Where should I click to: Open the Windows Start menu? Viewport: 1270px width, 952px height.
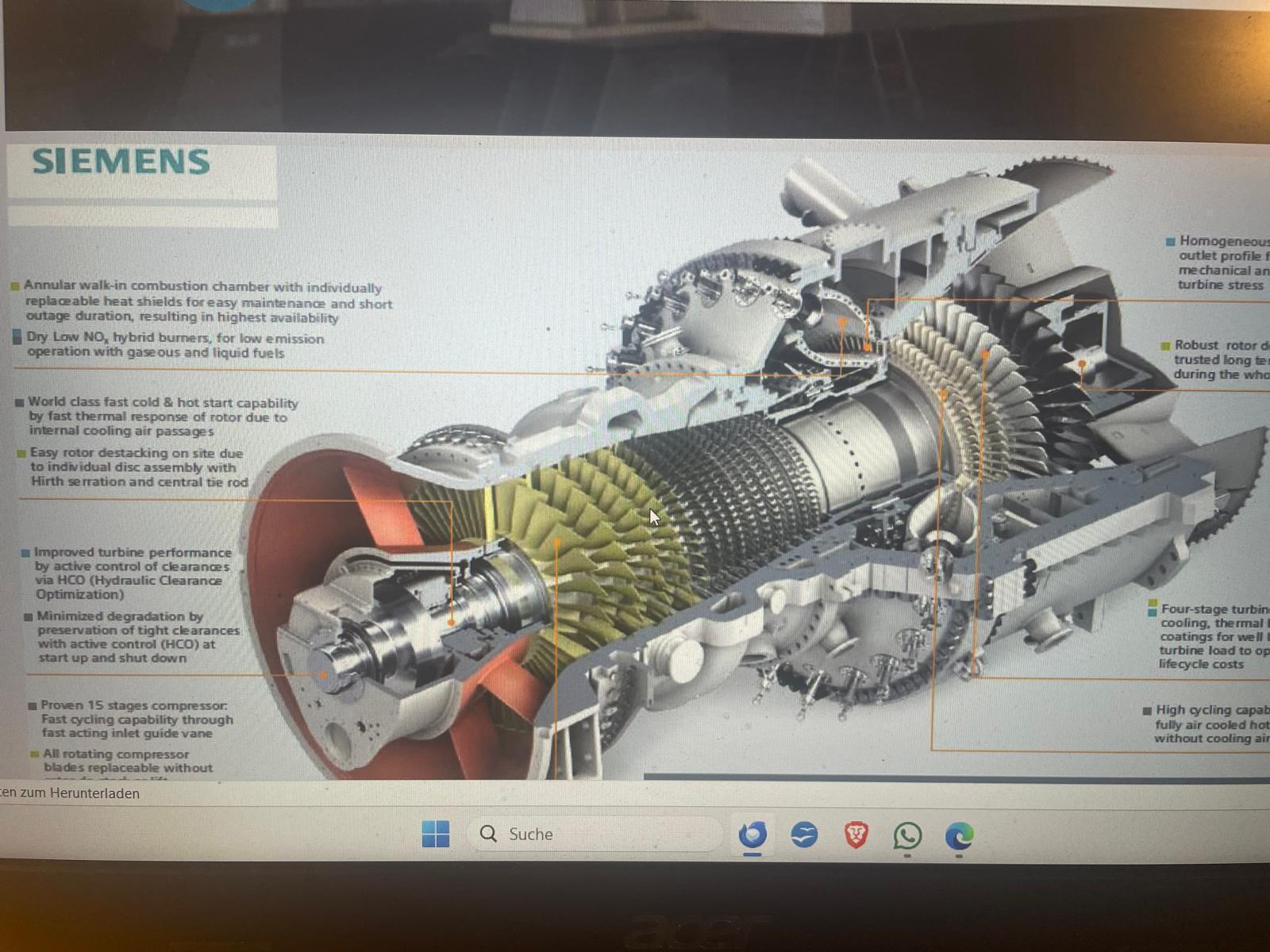pos(435,834)
